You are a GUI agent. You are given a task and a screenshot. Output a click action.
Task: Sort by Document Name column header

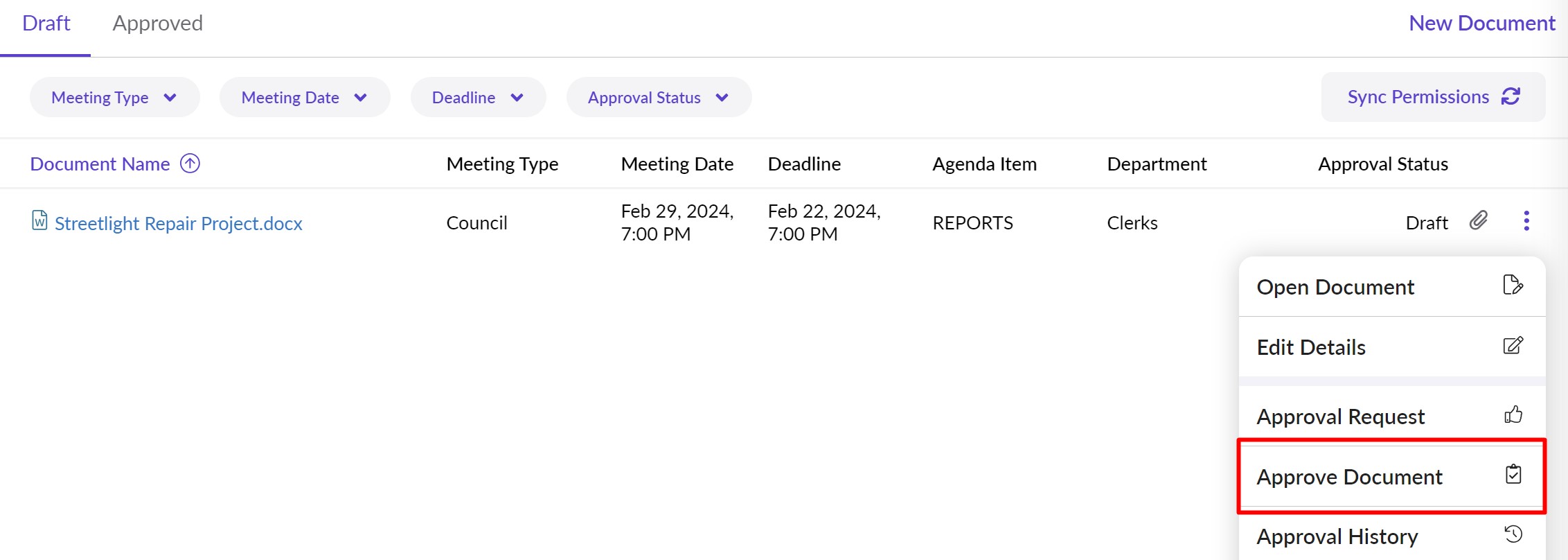(100, 164)
